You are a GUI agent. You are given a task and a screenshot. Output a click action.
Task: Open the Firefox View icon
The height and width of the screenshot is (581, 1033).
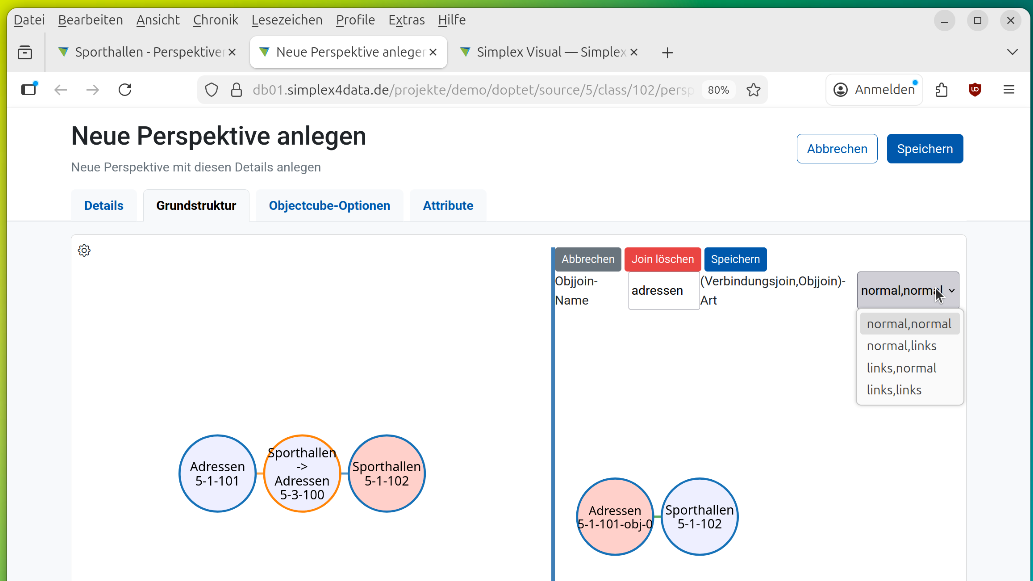click(25, 52)
